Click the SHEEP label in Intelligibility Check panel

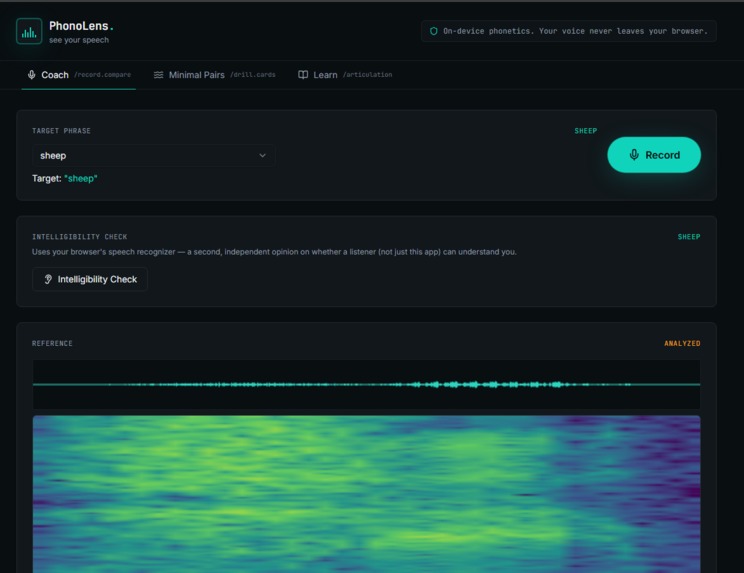(x=689, y=237)
